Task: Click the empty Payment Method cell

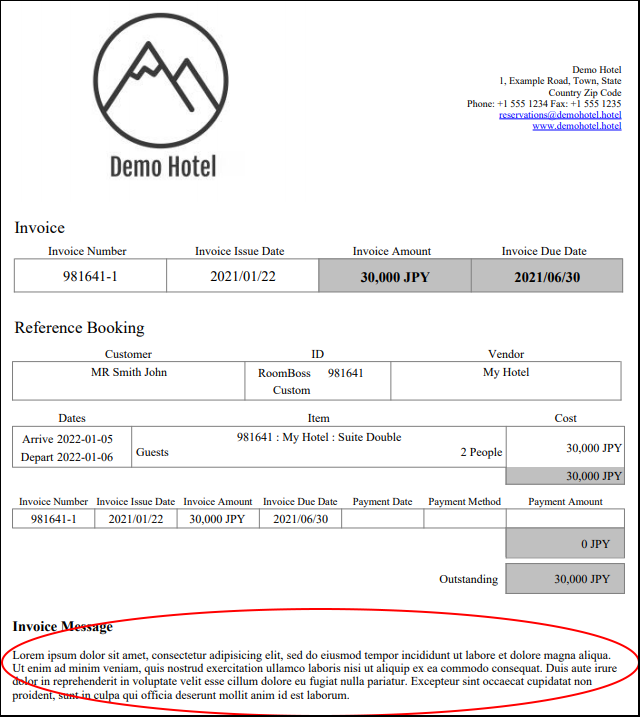Action: pos(464,519)
